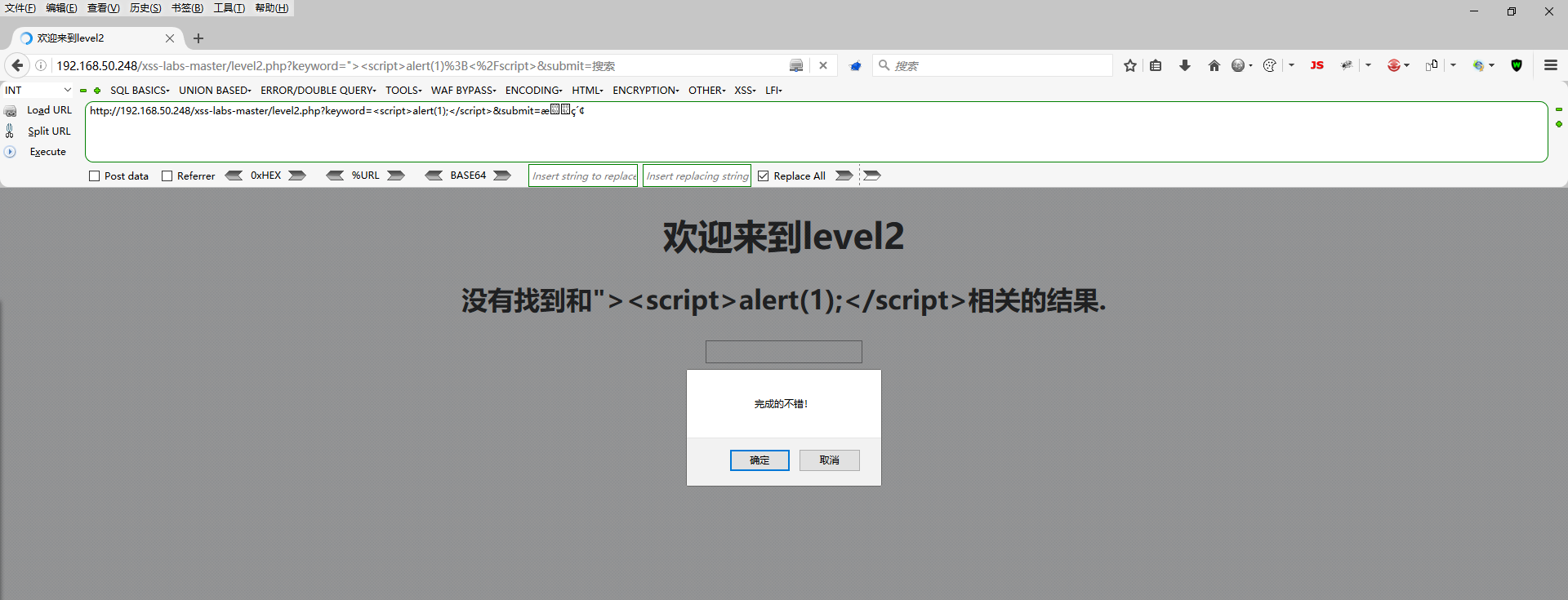1568x600 pixels.
Task: Open the INT dropdown in HackBar
Action: (38, 91)
